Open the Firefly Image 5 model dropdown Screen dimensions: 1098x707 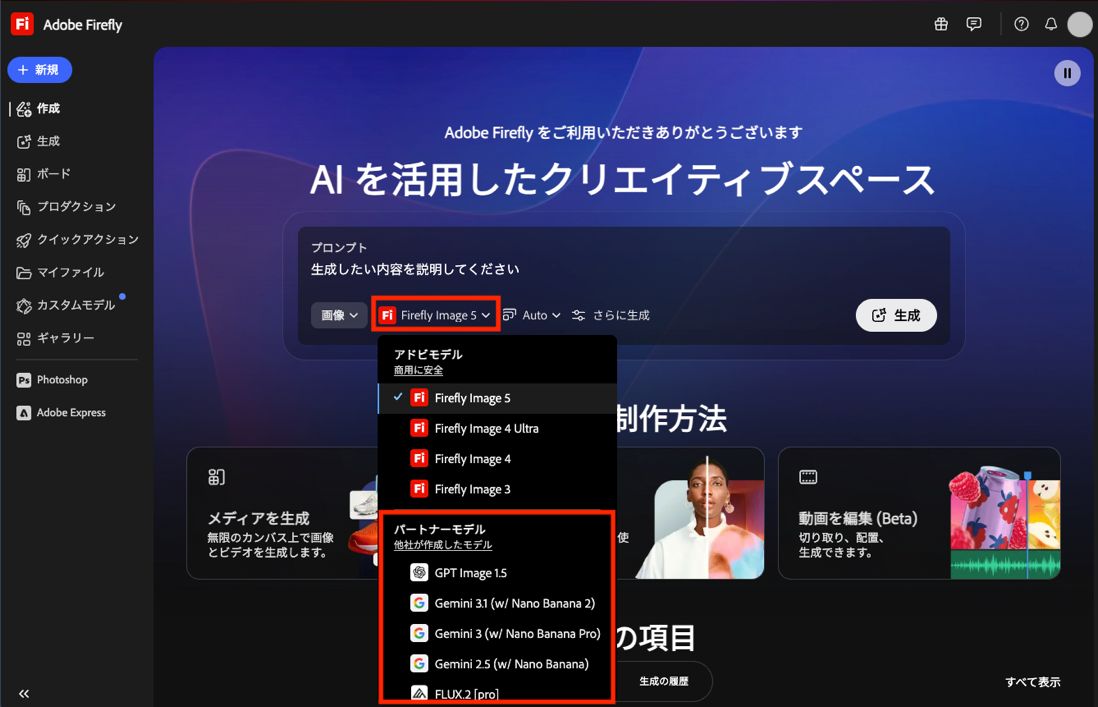tap(436, 316)
